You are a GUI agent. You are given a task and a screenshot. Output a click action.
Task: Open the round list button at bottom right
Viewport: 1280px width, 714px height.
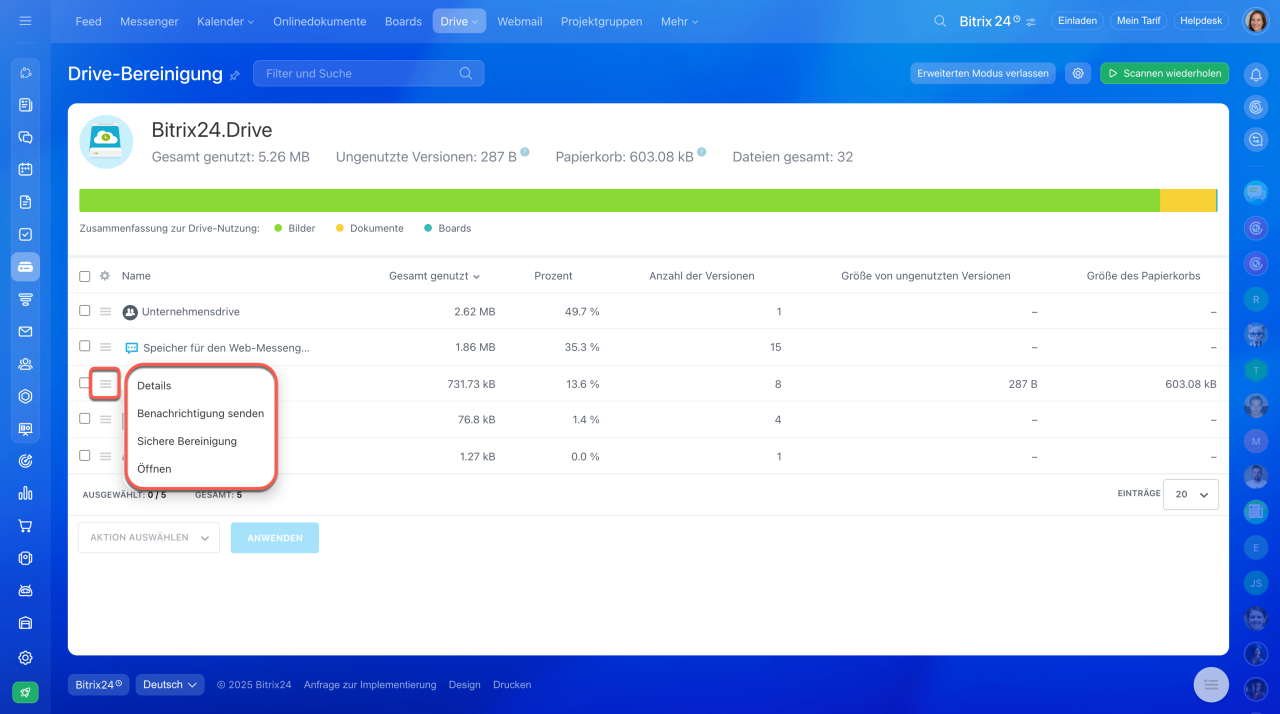click(1211, 684)
